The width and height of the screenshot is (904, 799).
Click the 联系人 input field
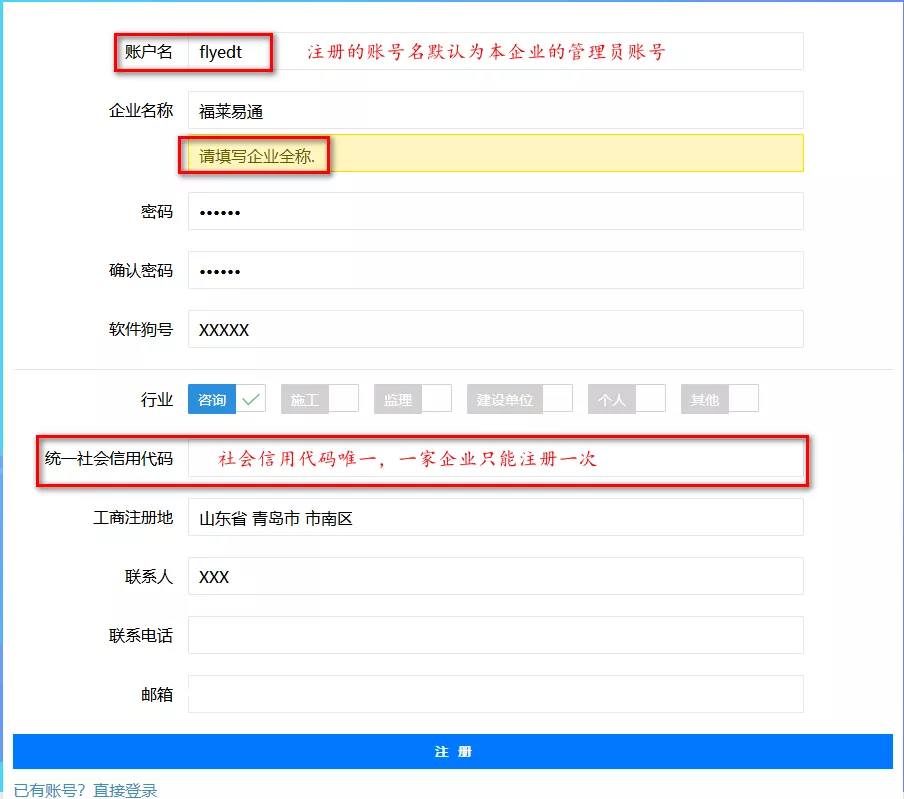(x=495, y=577)
